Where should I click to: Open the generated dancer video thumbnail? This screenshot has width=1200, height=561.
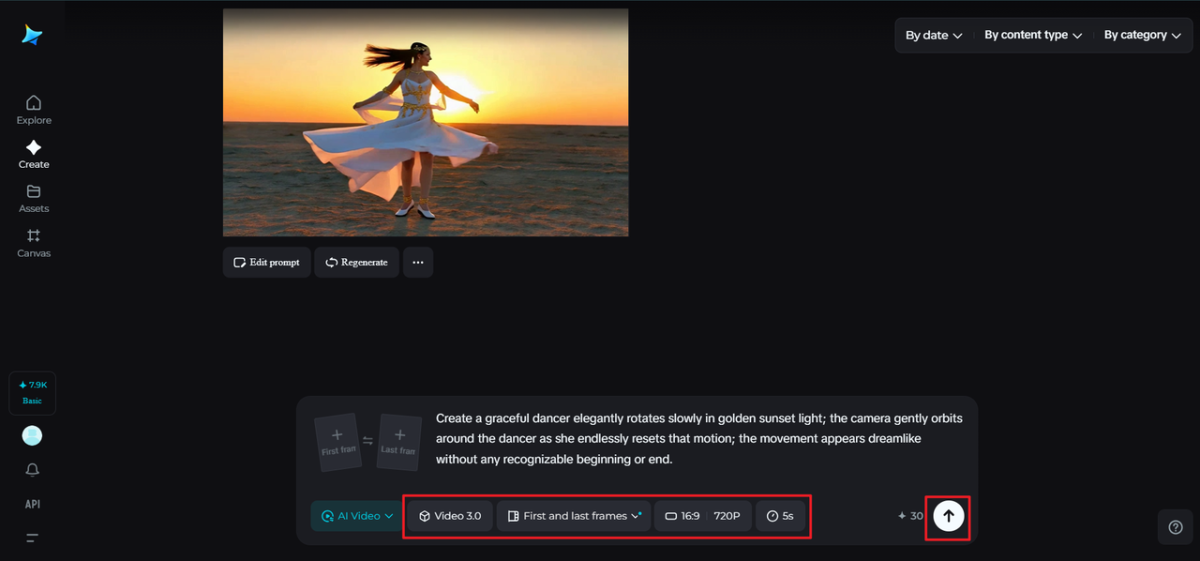(425, 122)
